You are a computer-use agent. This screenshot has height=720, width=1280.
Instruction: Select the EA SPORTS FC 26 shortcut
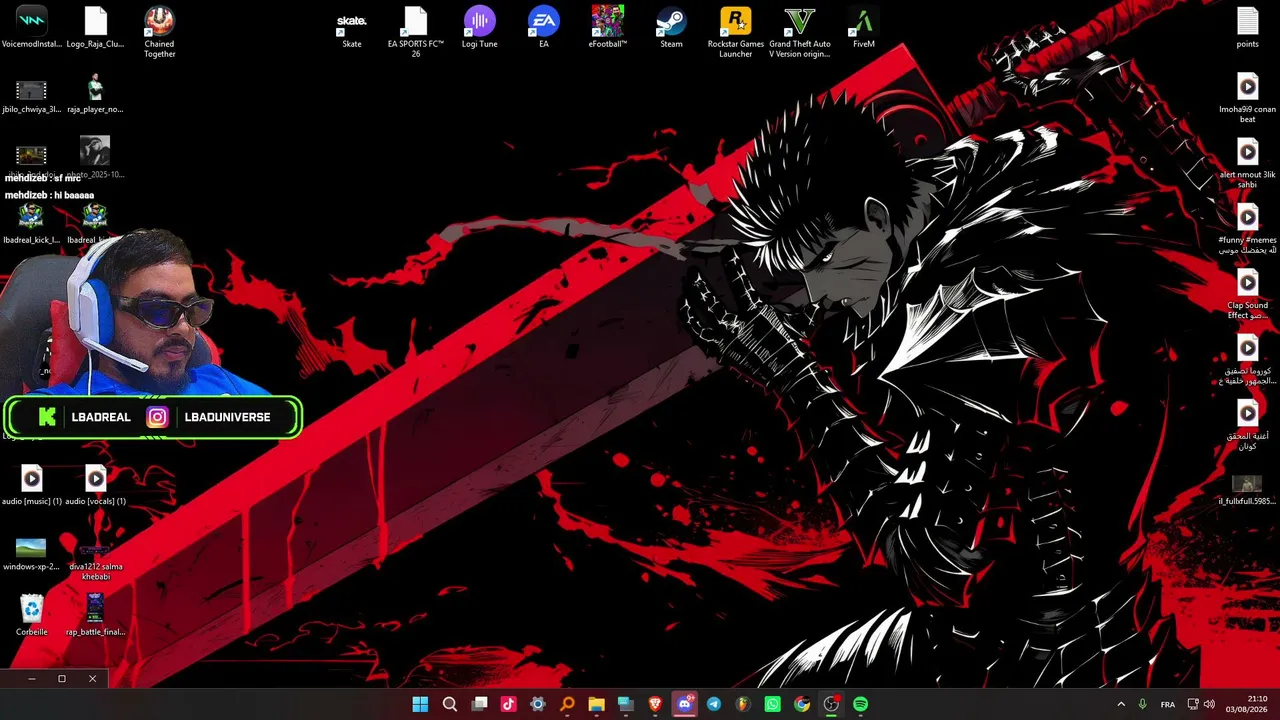click(415, 32)
